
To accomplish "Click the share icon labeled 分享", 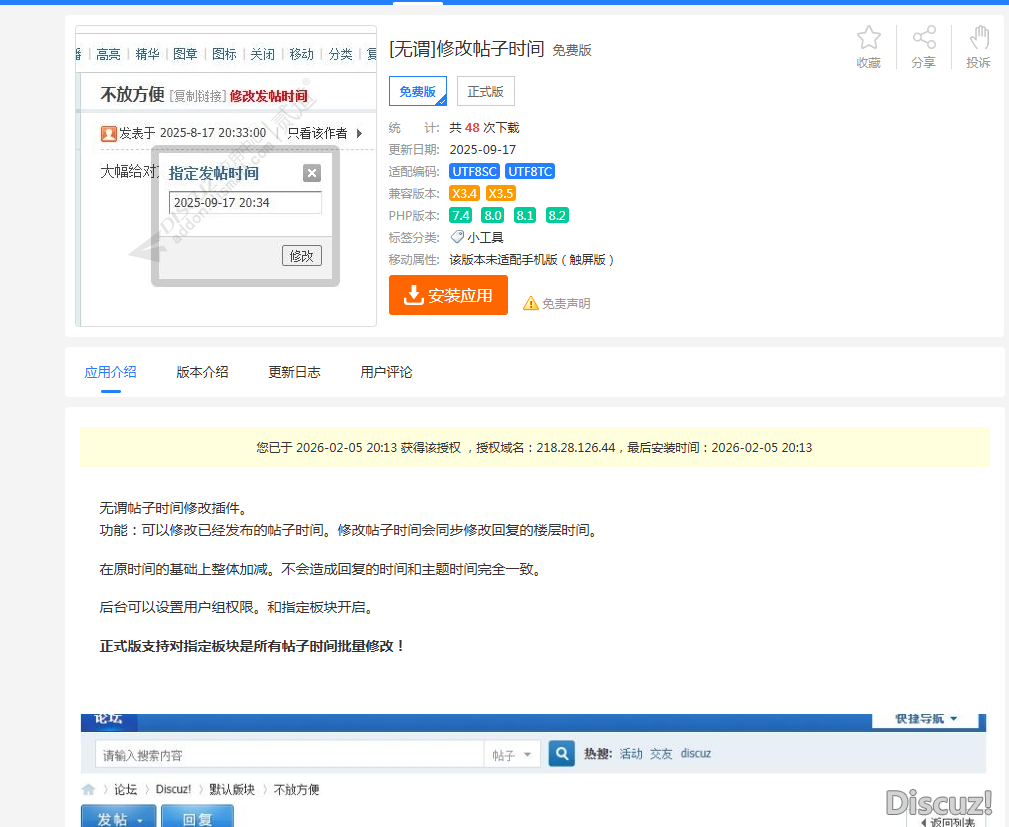I will pos(923,39).
